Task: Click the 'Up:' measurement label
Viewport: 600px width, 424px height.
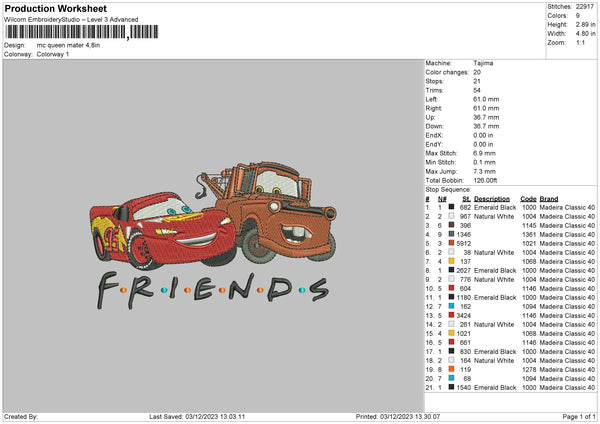Action: coord(430,117)
